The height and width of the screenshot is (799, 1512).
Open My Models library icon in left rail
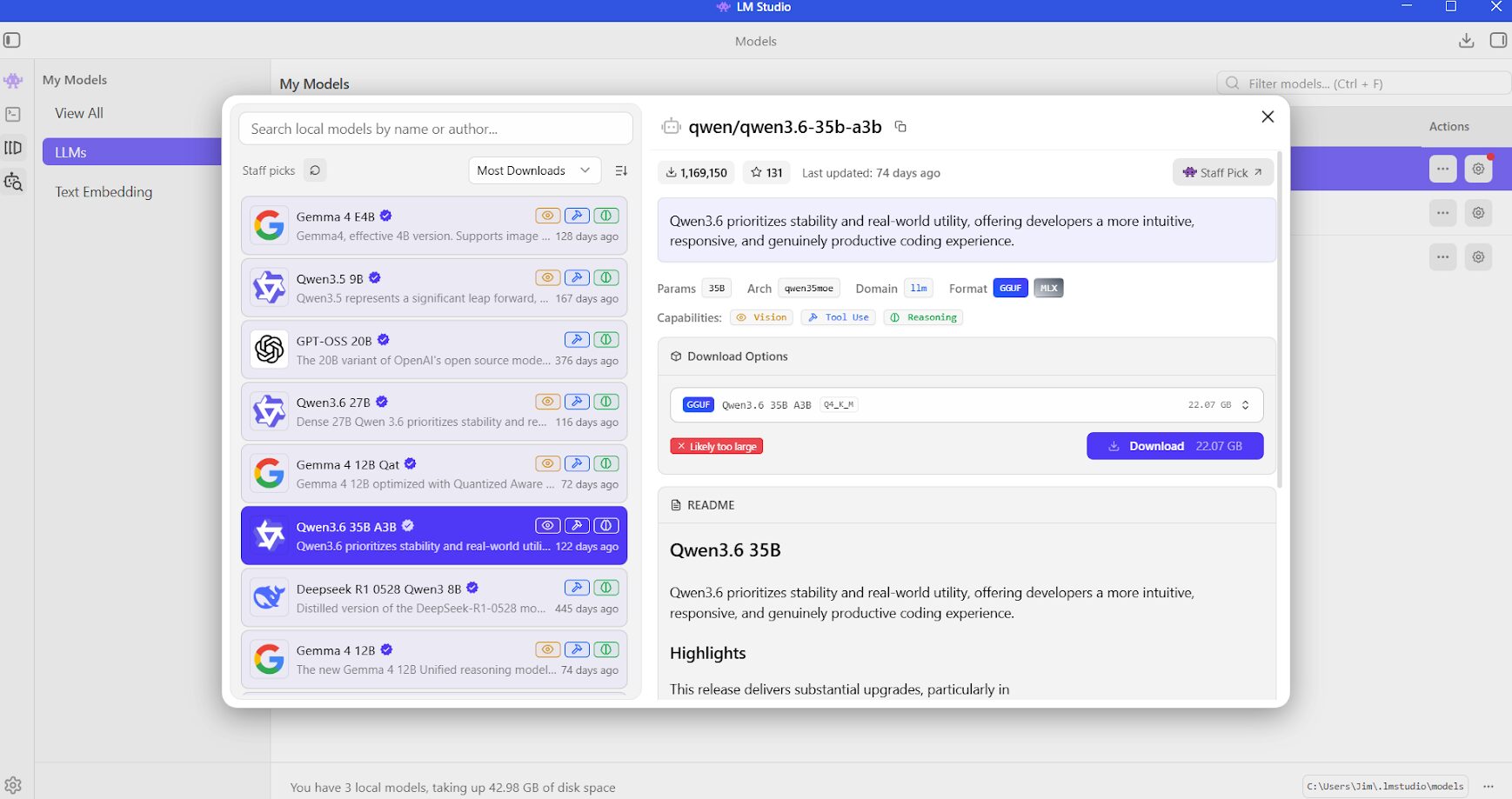tap(13, 148)
